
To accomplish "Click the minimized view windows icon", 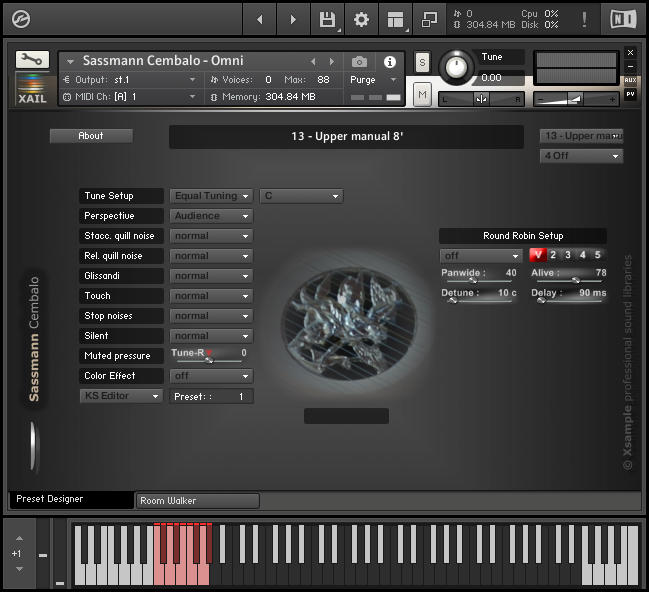I will tap(429, 19).
